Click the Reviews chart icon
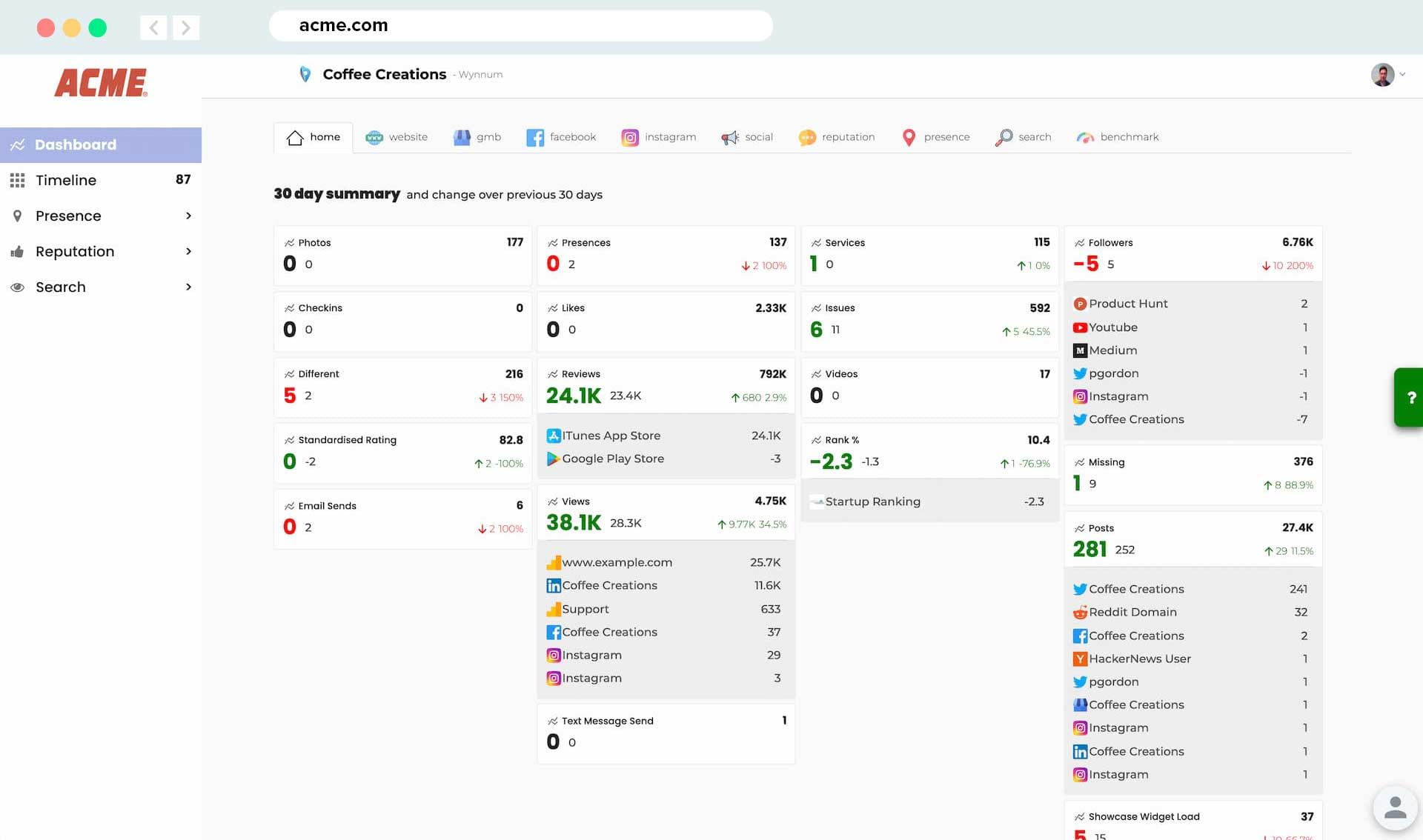1423x840 pixels. (553, 374)
